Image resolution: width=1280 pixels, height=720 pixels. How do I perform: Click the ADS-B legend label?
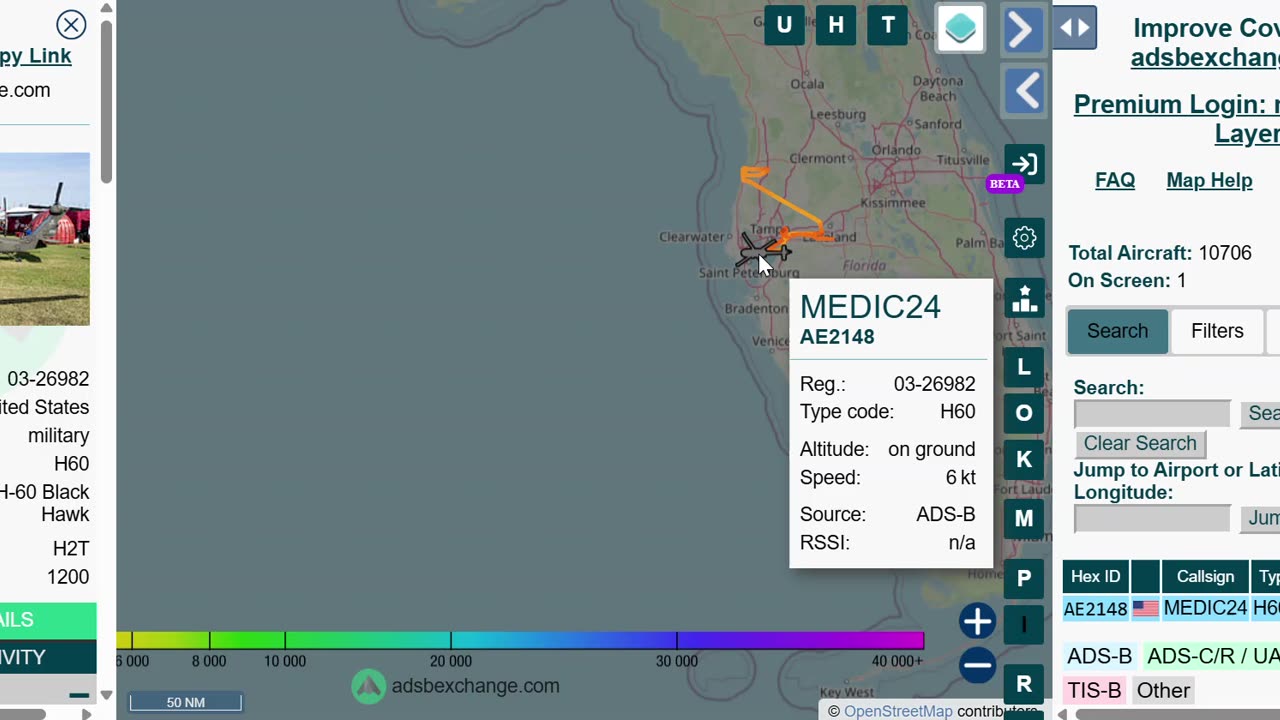(x=1099, y=656)
